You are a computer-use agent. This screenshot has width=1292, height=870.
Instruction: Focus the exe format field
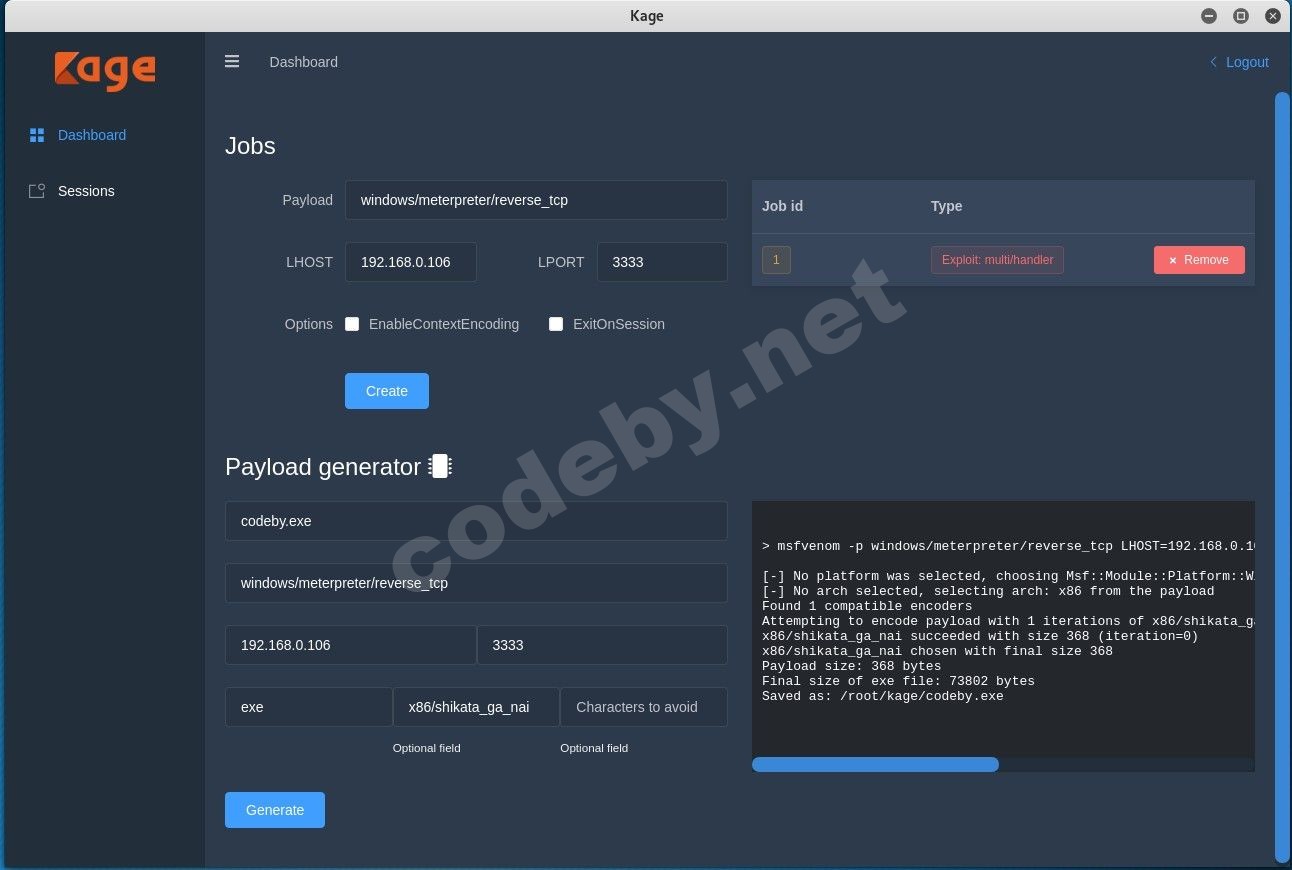click(308, 707)
